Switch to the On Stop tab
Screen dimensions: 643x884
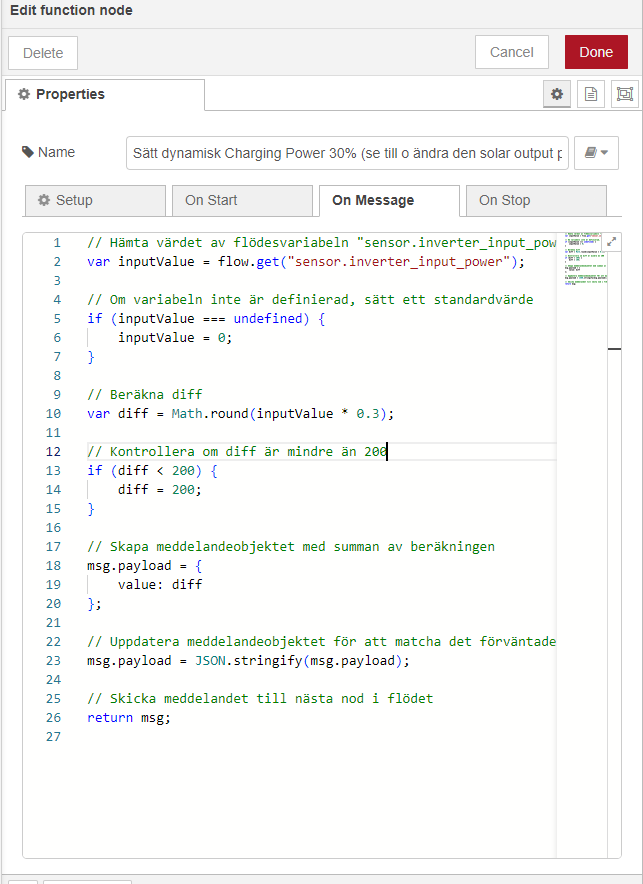pos(536,201)
